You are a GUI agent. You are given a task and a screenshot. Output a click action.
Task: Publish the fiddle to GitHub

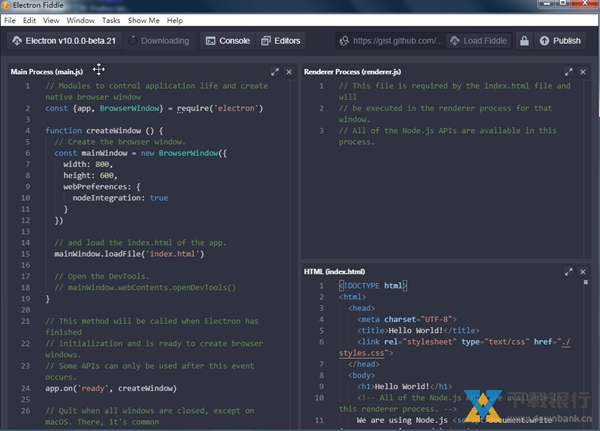click(x=559, y=41)
